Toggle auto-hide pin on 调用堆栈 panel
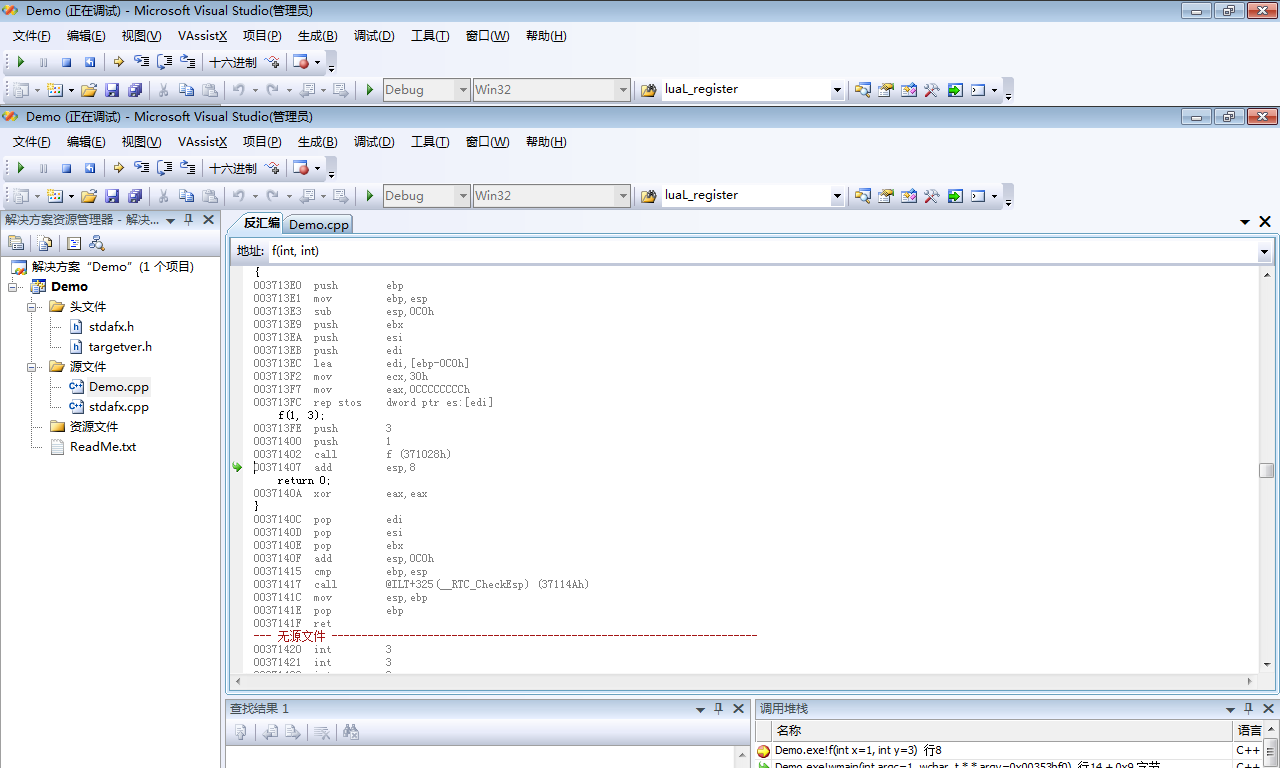 click(x=1250, y=709)
